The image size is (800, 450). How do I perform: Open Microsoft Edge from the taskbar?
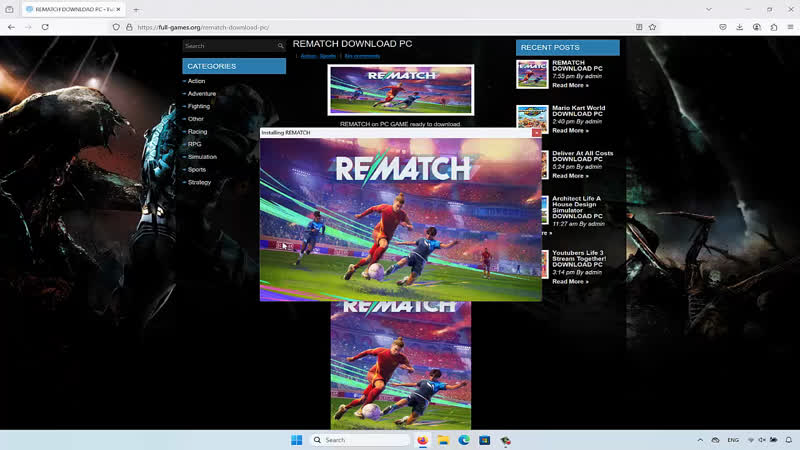pyautogui.click(x=464, y=440)
